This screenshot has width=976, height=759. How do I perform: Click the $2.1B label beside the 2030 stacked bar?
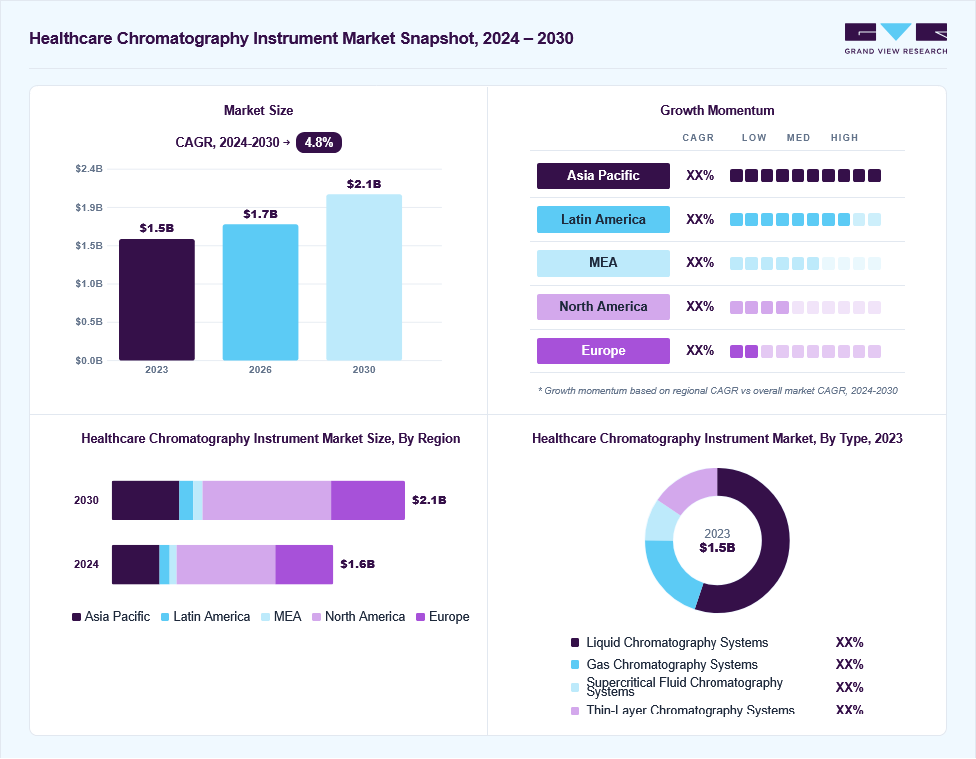tap(429, 500)
